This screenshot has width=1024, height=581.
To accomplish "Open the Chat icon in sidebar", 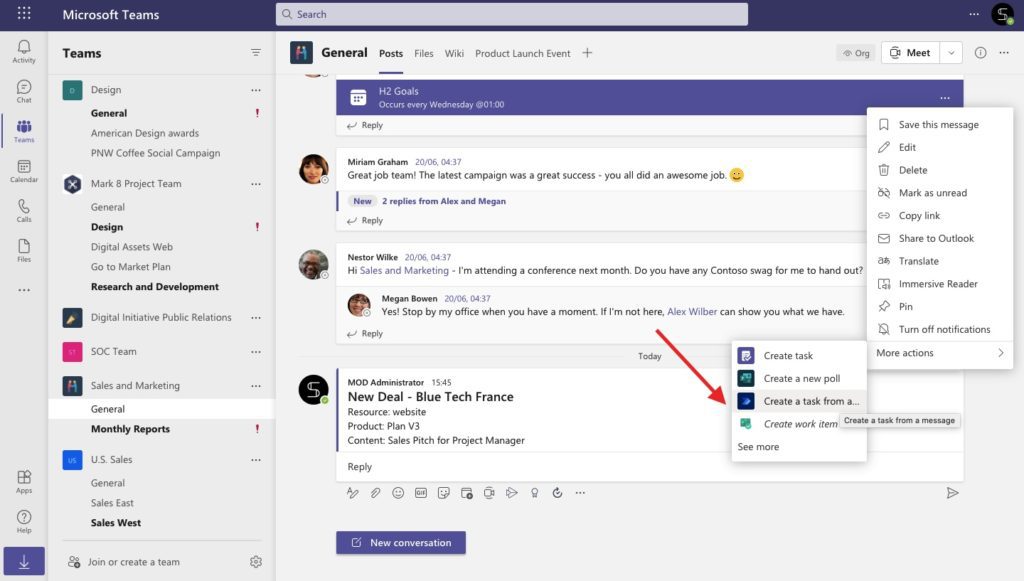I will point(24,91).
